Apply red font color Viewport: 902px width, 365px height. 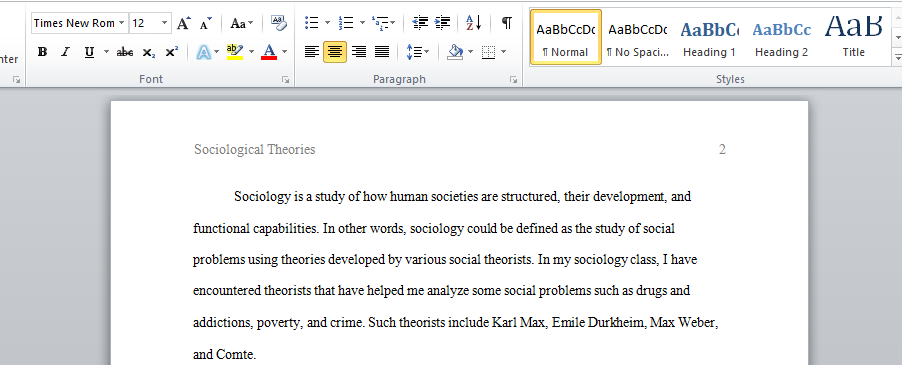(x=269, y=52)
